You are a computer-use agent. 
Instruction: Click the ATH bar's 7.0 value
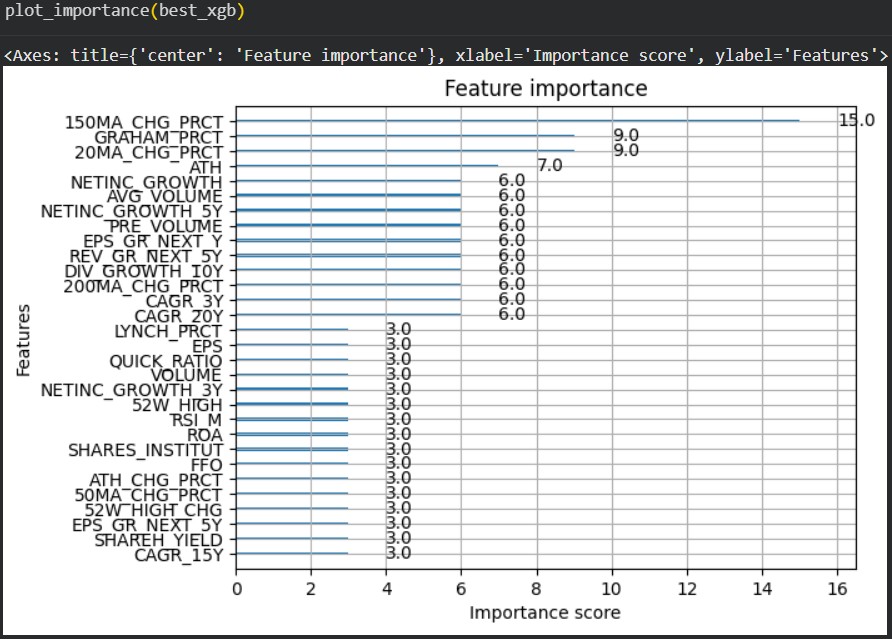click(x=550, y=166)
